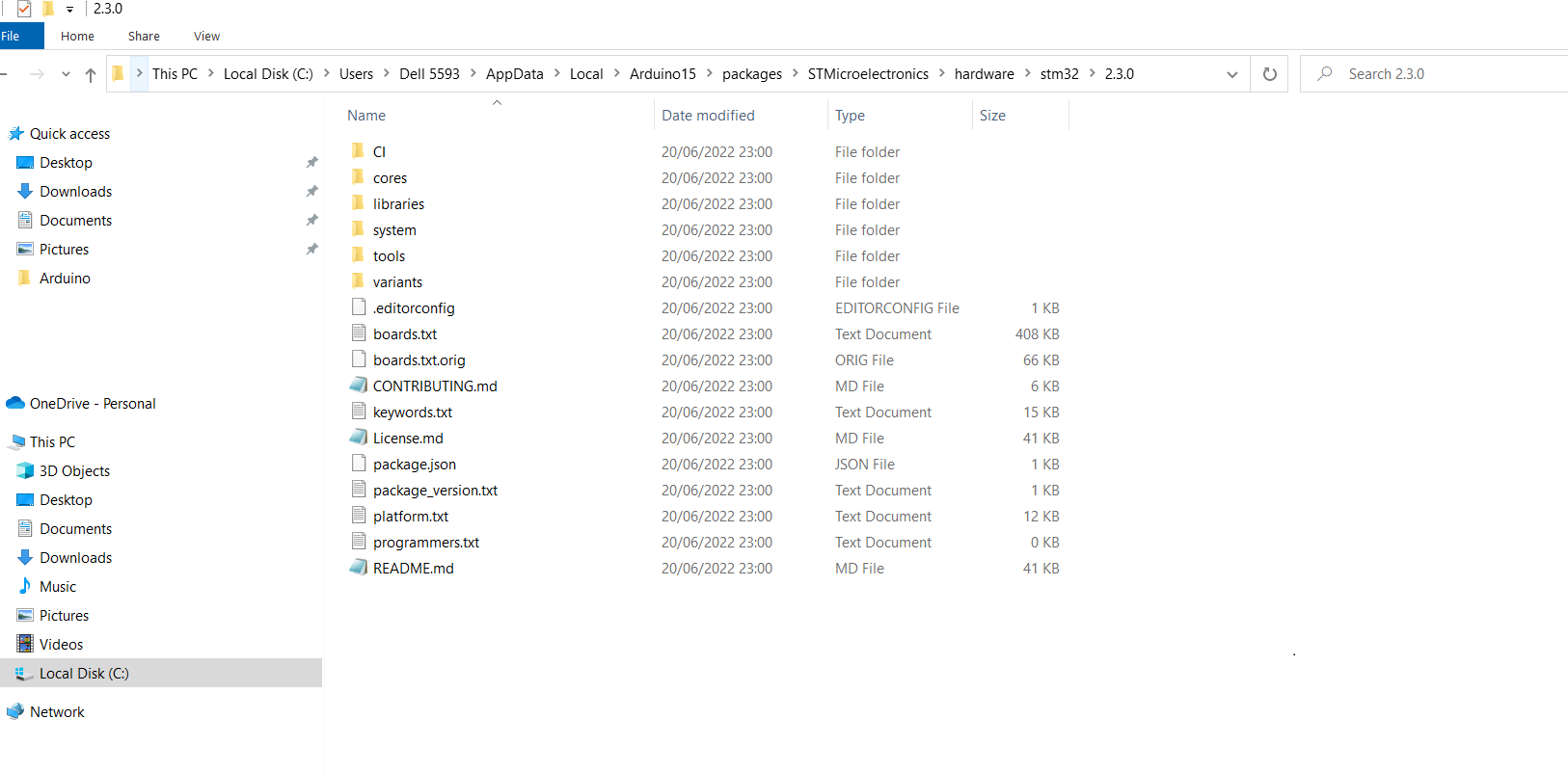1568x772 pixels.
Task: Select Local Disk (C:) in navigation pane
Action: pos(84,674)
